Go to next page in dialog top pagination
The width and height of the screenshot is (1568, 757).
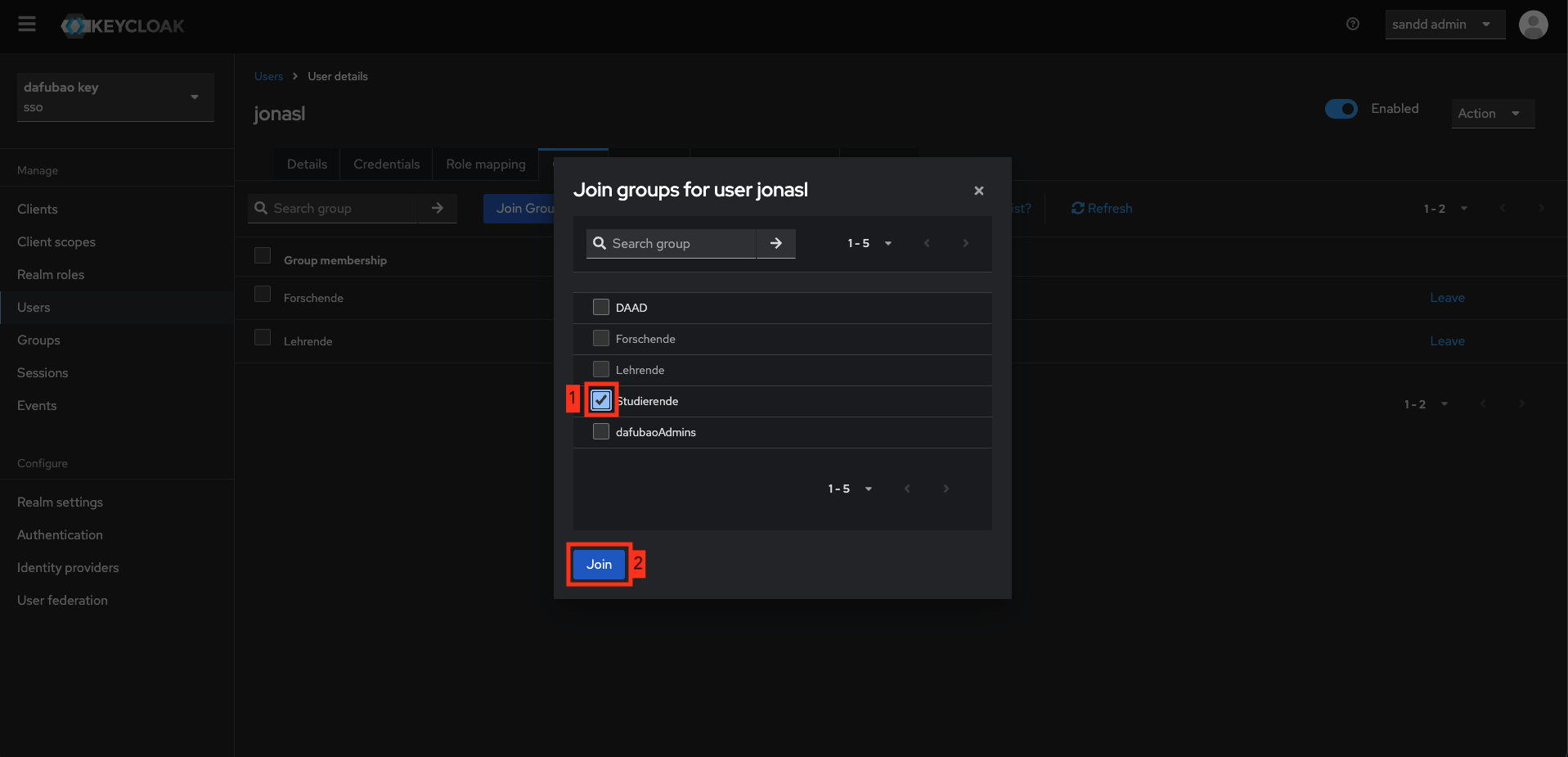[965, 243]
